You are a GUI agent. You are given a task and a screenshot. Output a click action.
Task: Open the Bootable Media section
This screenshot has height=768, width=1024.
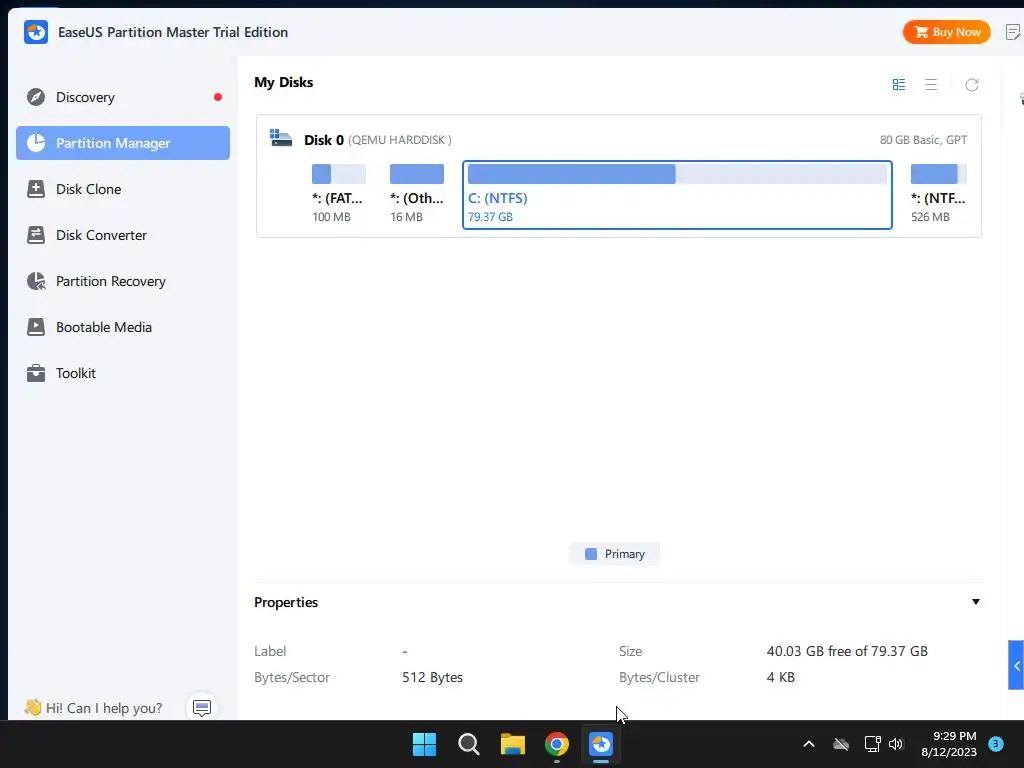[x=123, y=327]
